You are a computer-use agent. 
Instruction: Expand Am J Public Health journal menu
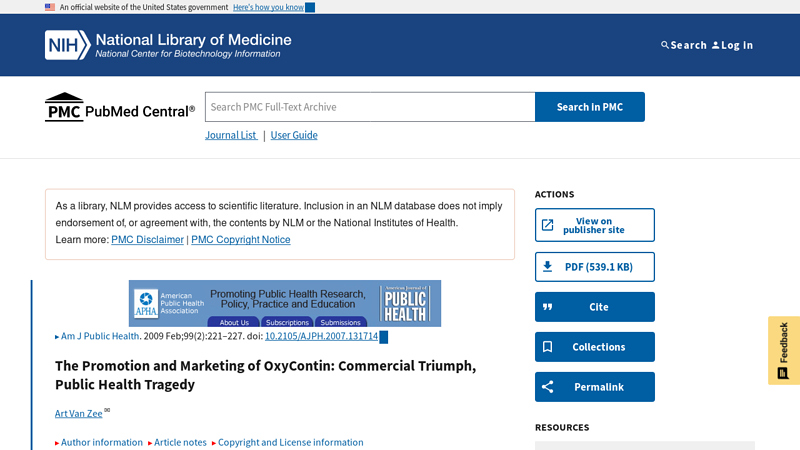click(x=97, y=336)
